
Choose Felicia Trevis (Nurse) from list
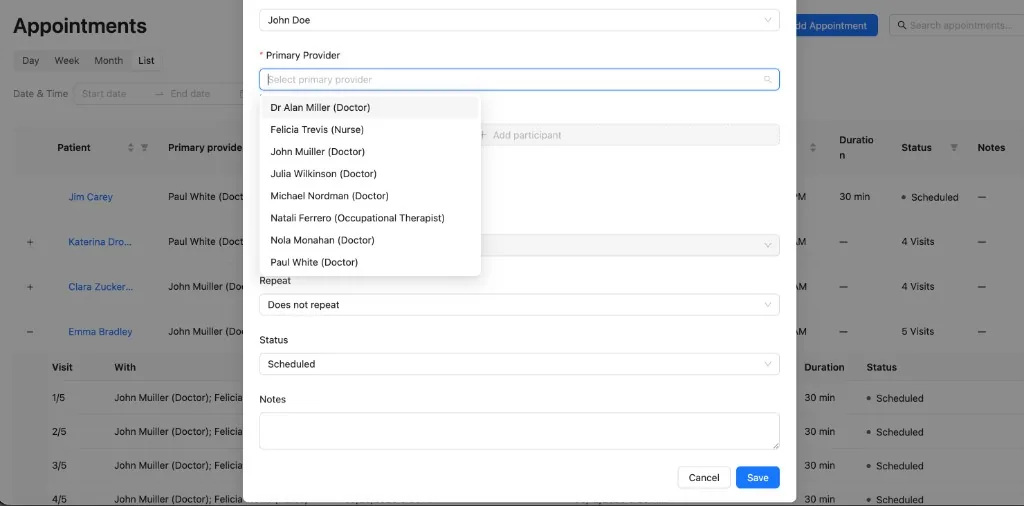(x=370, y=130)
